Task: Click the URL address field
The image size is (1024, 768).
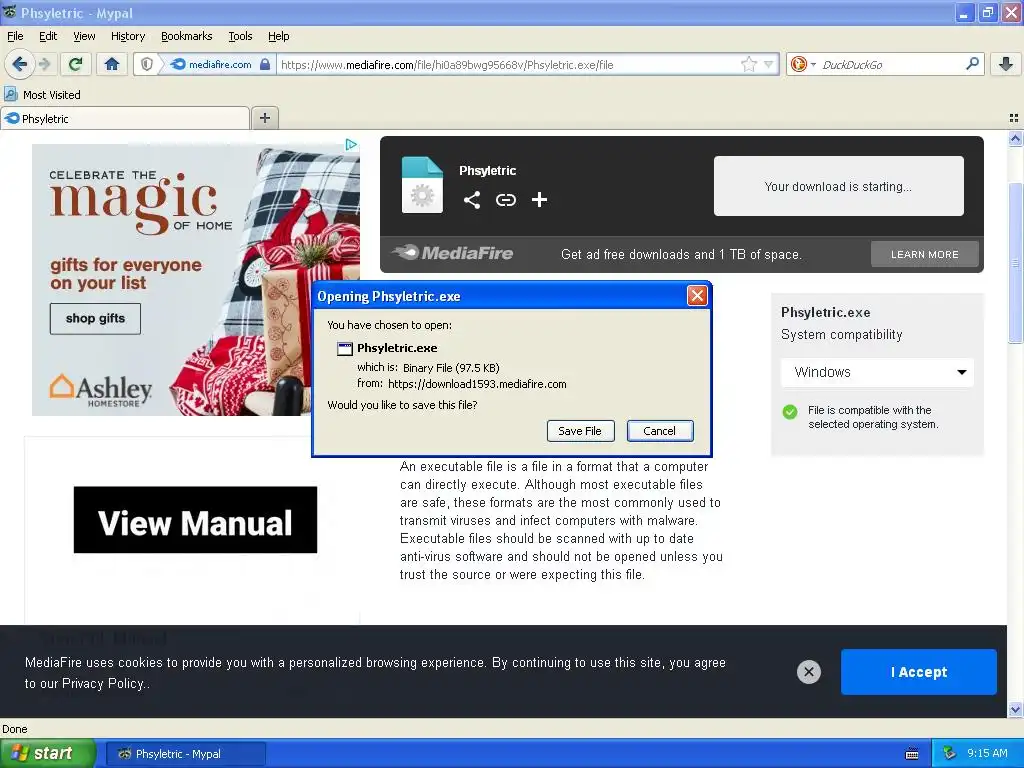Action: tap(509, 64)
